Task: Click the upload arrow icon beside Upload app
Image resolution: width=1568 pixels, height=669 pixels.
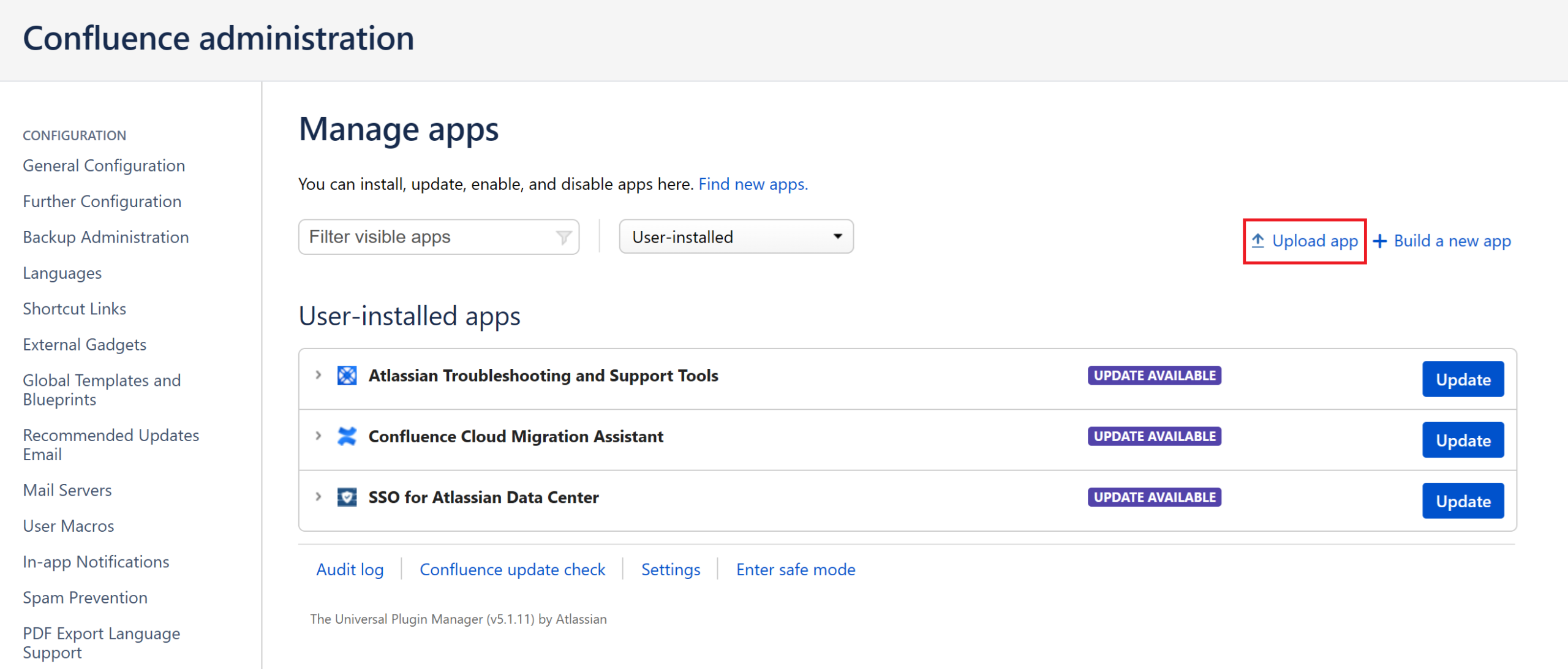Action: [1257, 241]
